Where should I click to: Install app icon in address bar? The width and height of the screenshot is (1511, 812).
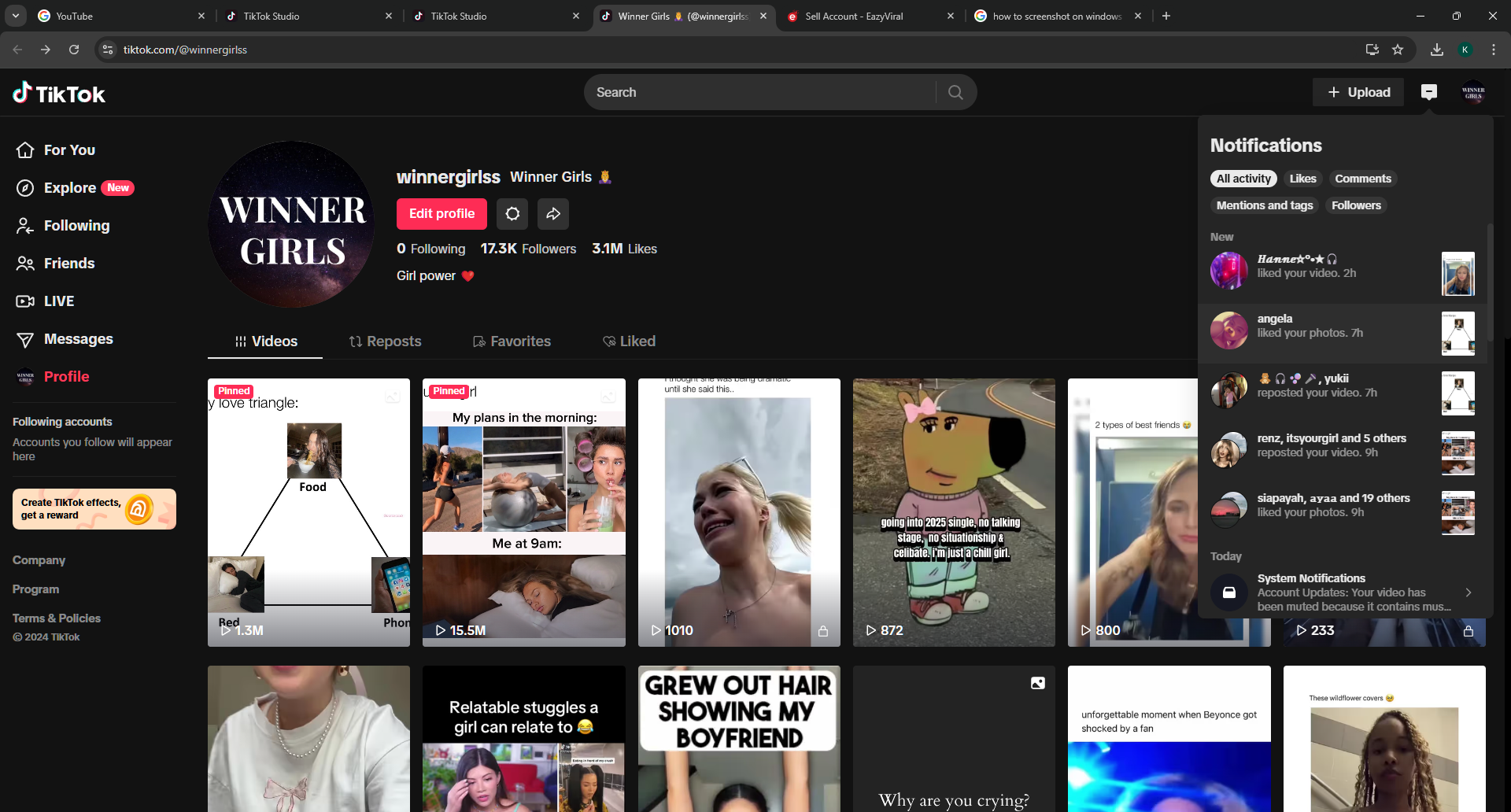tap(1372, 50)
